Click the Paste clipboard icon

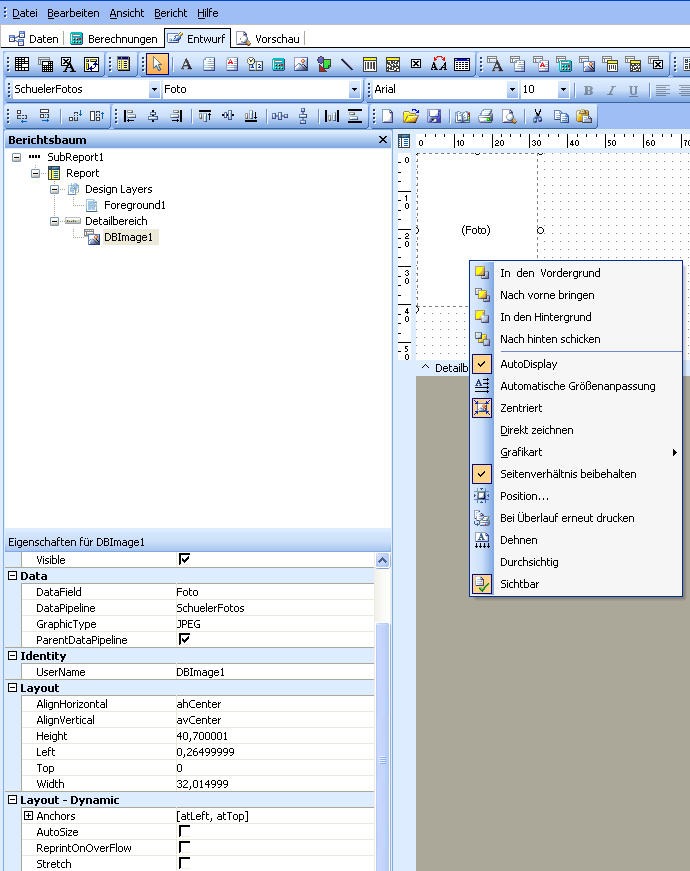coord(584,116)
